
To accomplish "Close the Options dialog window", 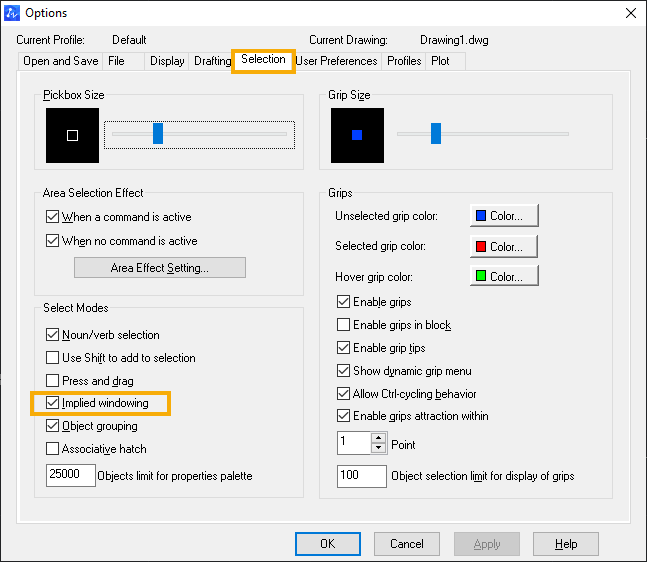I will pyautogui.click(x=630, y=13).
